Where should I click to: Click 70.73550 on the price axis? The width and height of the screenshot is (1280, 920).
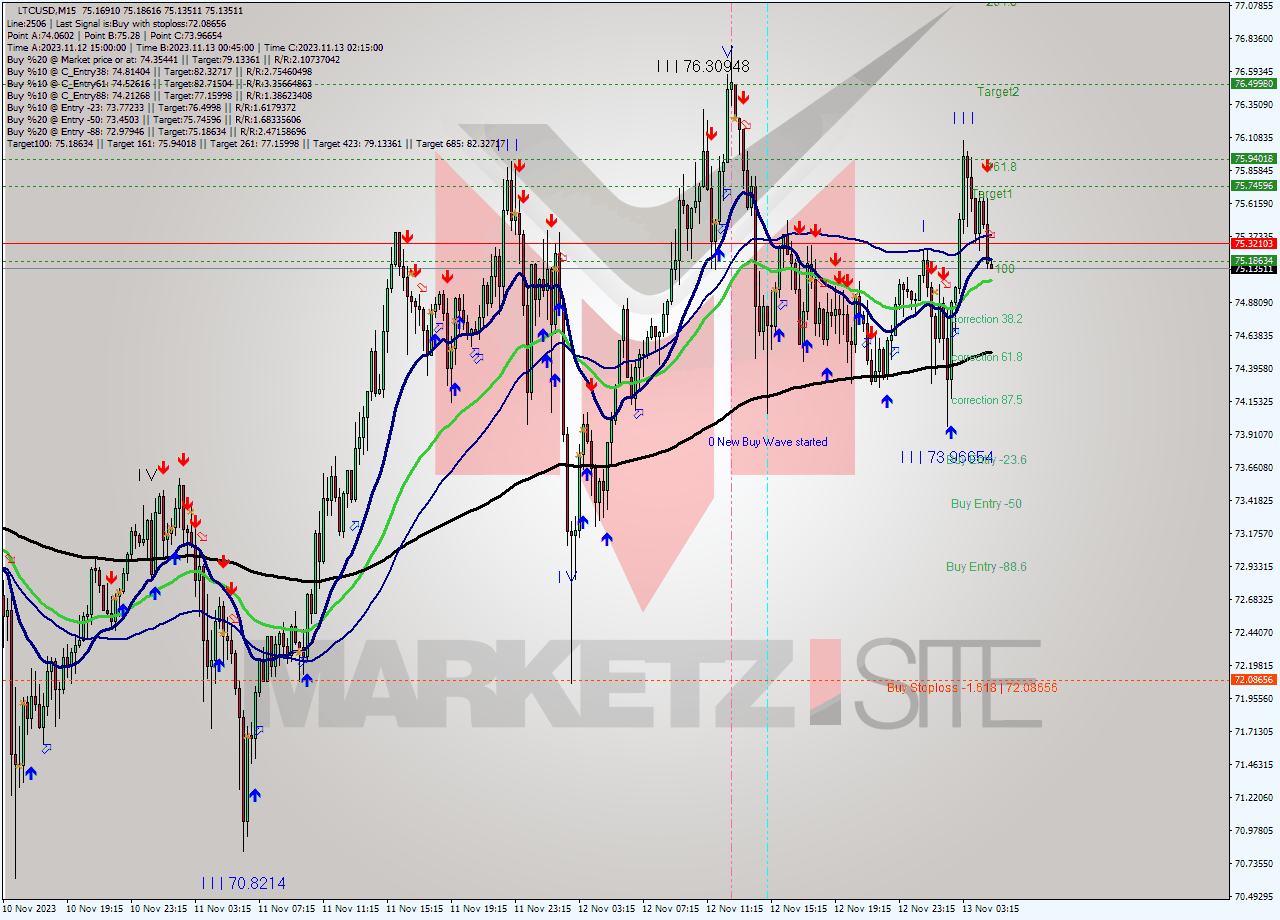(x=1254, y=864)
